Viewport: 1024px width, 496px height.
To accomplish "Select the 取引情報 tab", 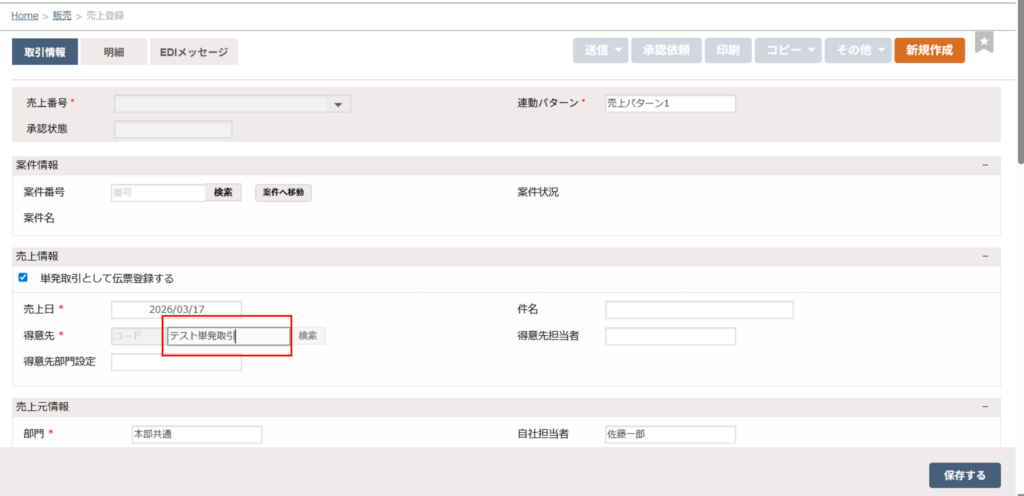I will pyautogui.click(x=44, y=52).
